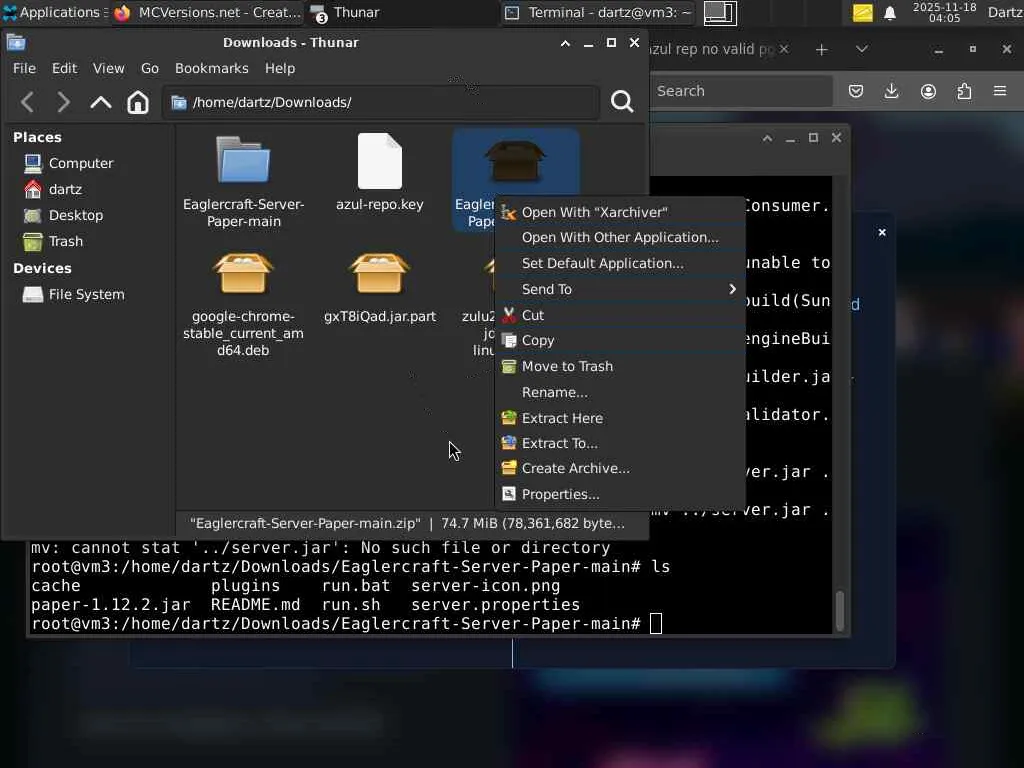
Task: Choose Create Archive option
Action: [620, 468]
